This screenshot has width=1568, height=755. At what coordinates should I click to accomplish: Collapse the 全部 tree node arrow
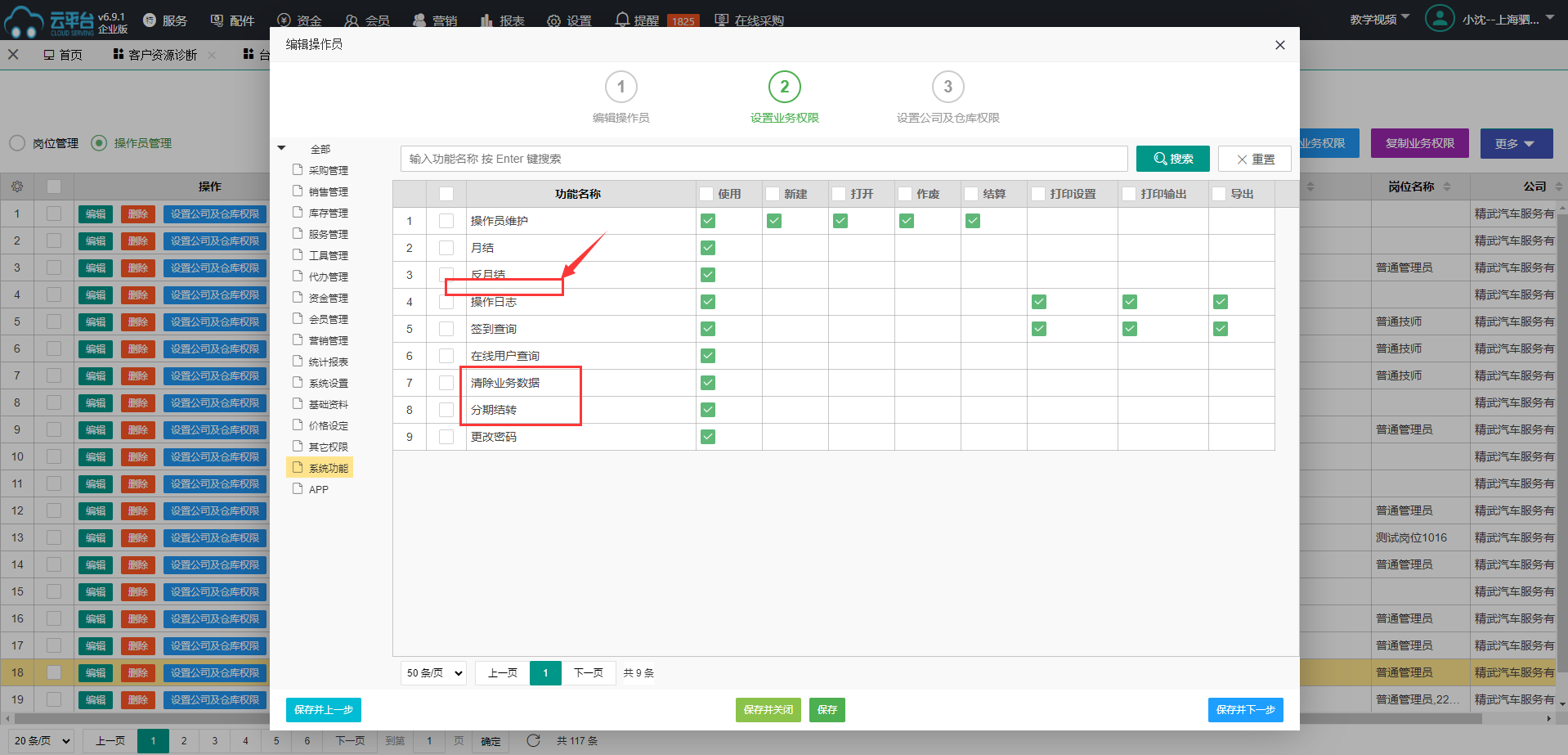tap(282, 149)
